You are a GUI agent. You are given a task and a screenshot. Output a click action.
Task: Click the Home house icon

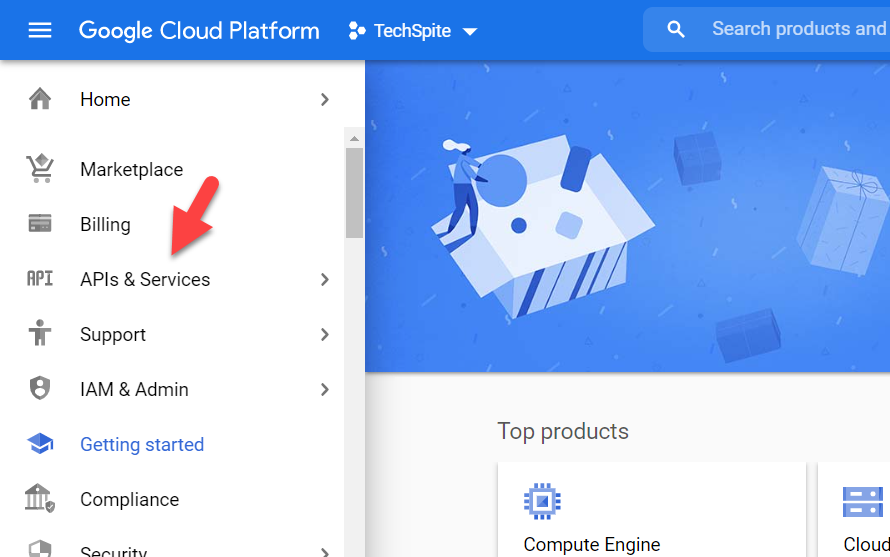point(40,99)
